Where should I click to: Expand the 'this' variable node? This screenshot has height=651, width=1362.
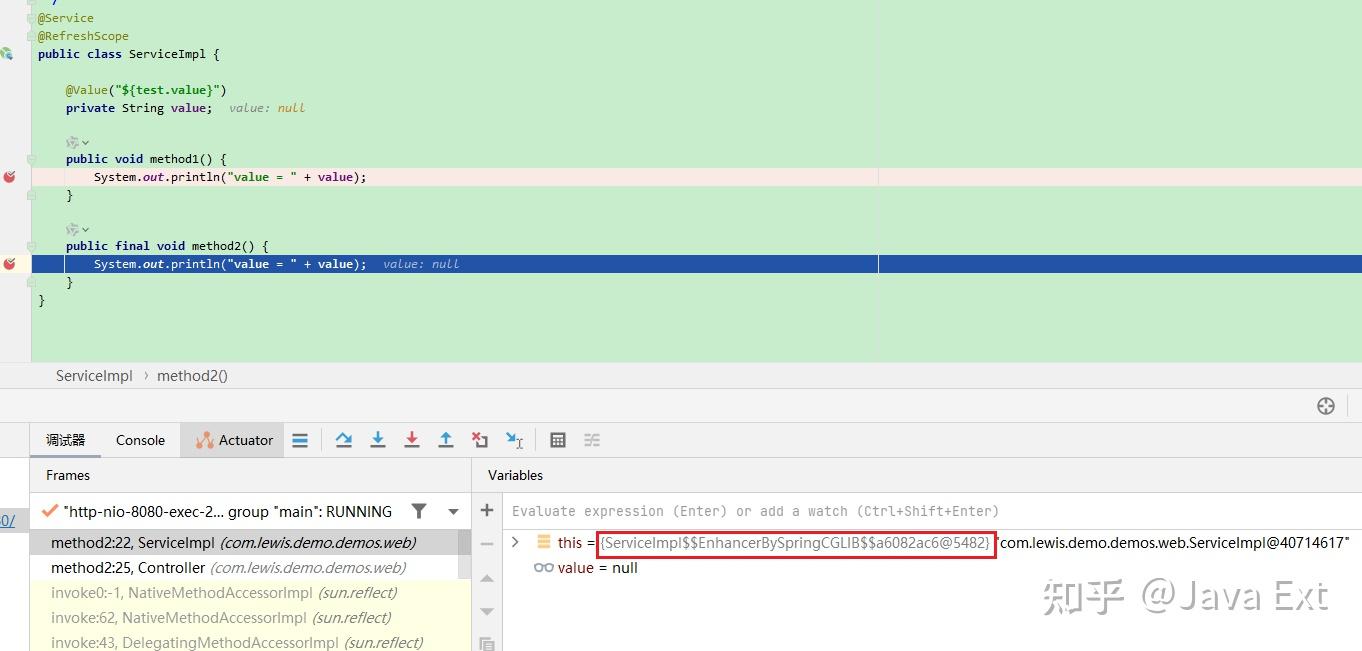515,542
